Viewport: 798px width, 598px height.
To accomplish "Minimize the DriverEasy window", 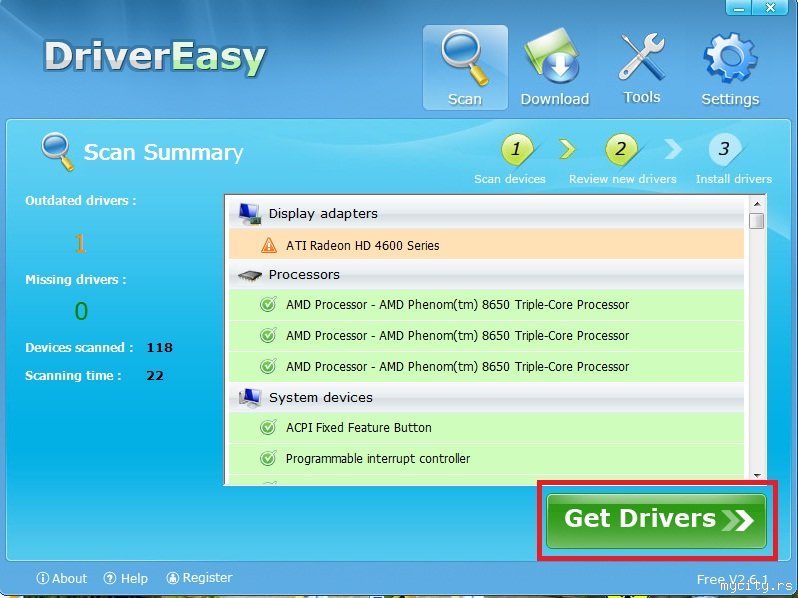I will click(739, 8).
